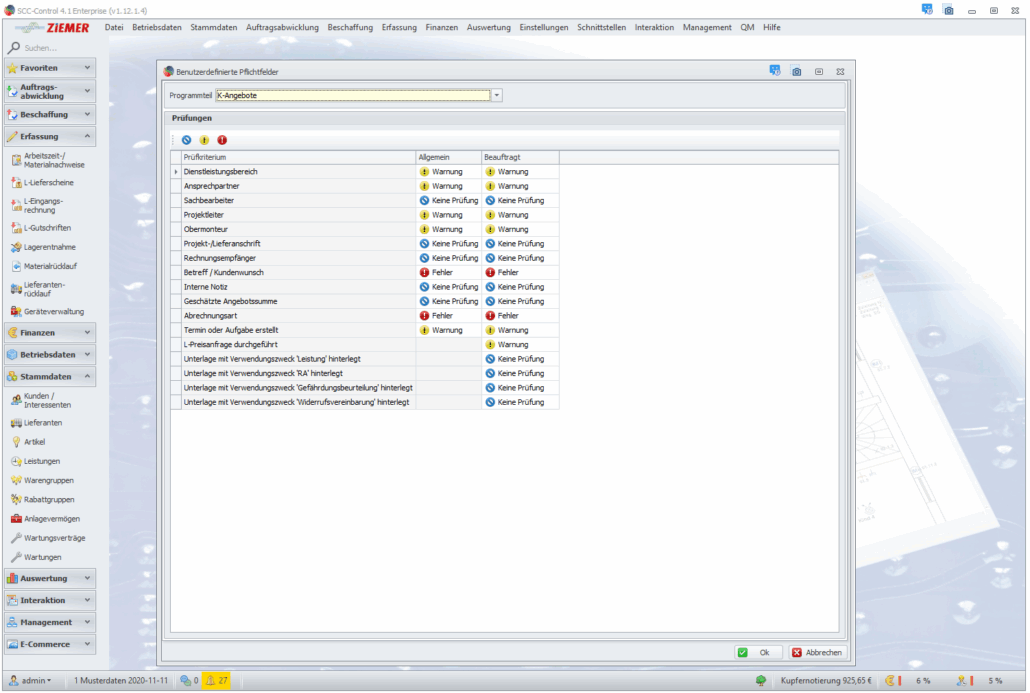
Task: Open the screenshot camera icon in the dialog title bar
Action: click(x=796, y=72)
